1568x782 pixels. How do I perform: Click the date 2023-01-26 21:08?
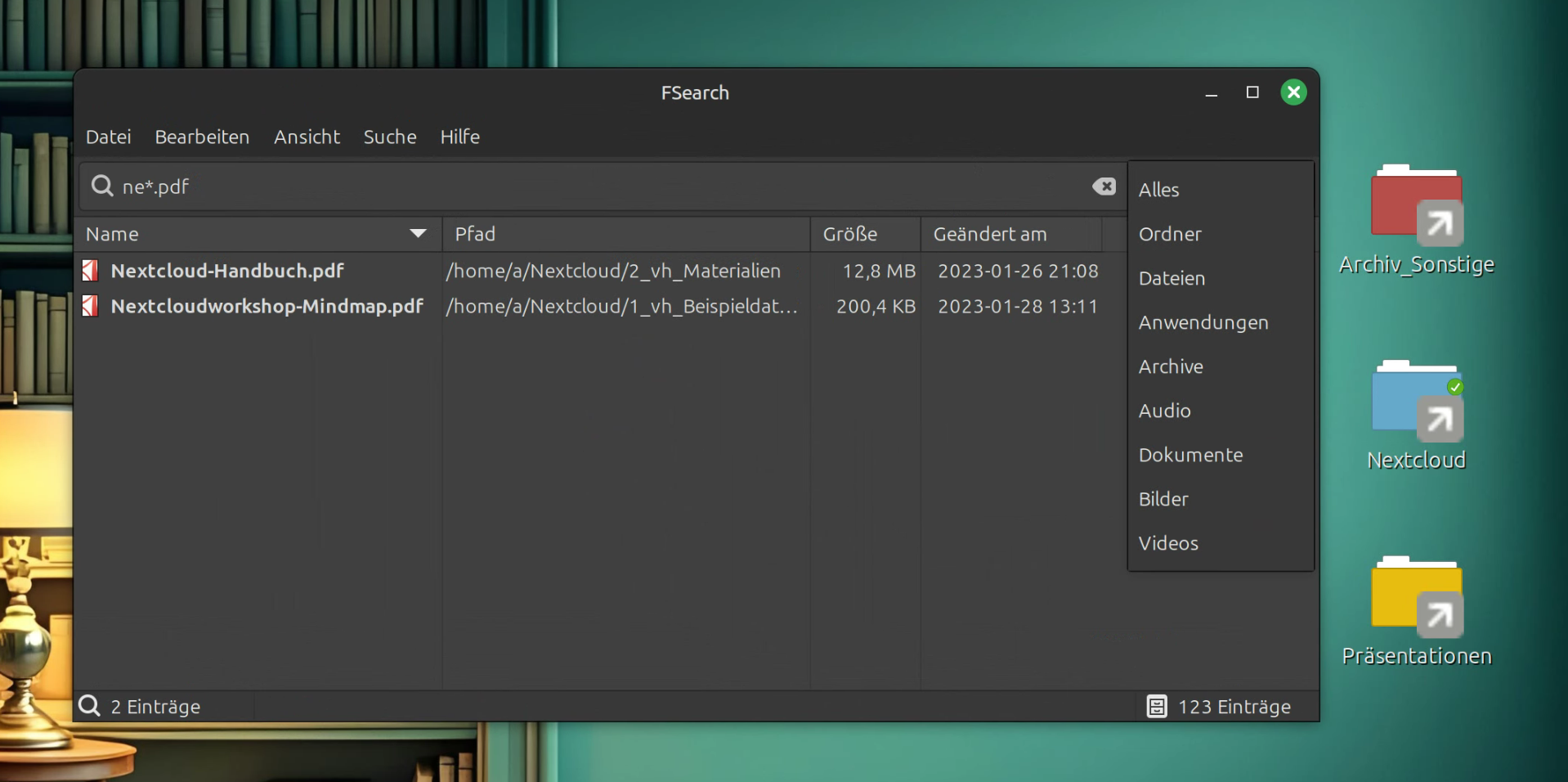pyautogui.click(x=1018, y=271)
